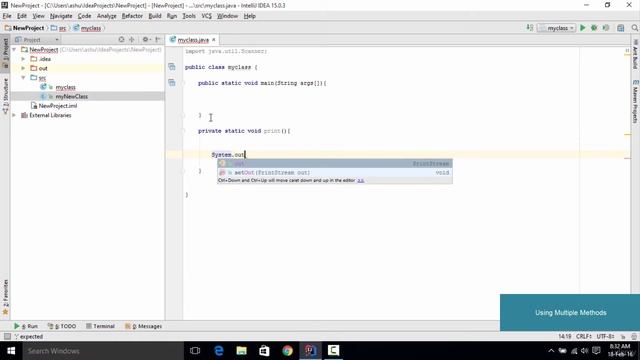
Task: Open the File menu
Action: tap(7, 16)
